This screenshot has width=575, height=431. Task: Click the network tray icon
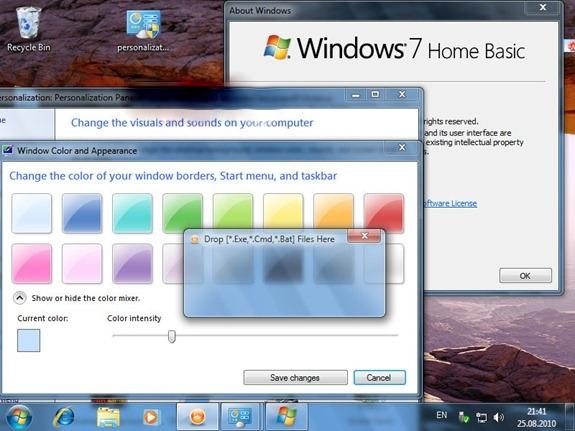(x=481, y=417)
